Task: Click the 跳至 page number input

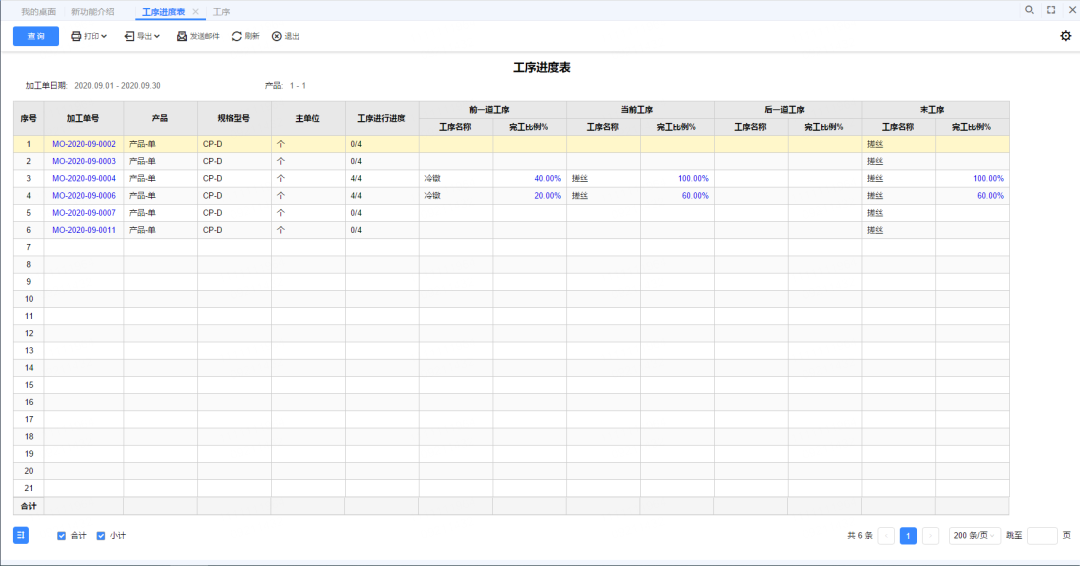Action: [x=1042, y=536]
